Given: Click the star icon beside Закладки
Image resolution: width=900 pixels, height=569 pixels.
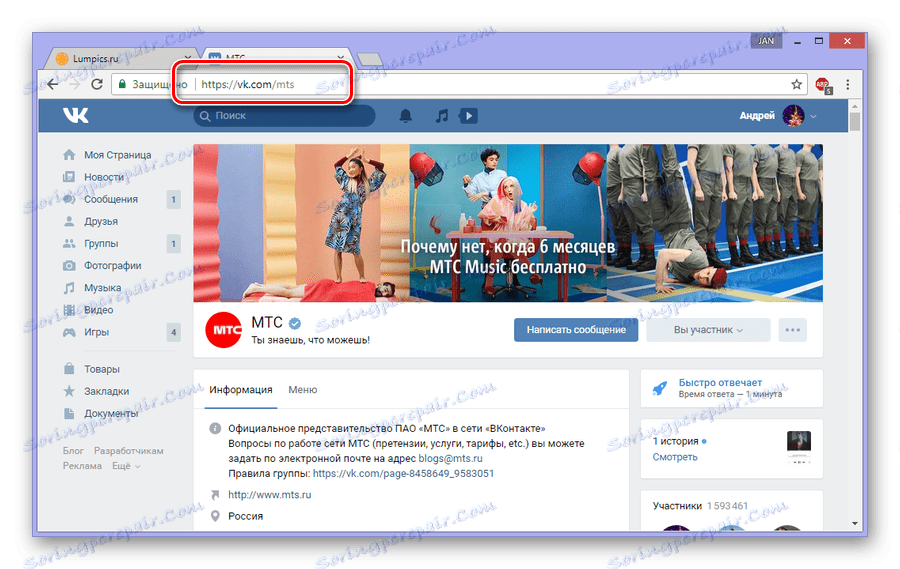Looking at the screenshot, I should coord(69,391).
